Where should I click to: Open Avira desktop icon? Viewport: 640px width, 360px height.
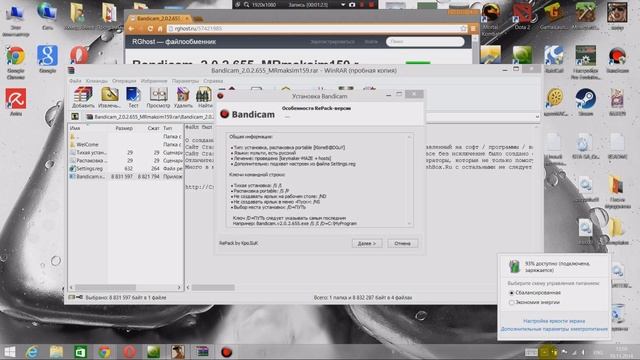point(16,102)
